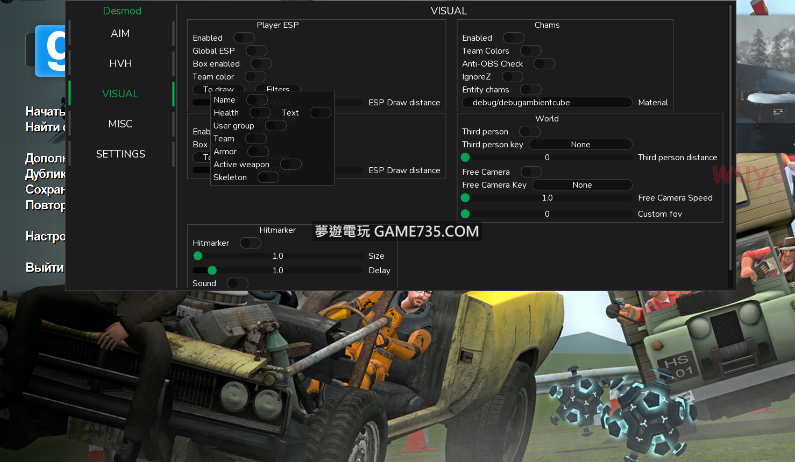
Task: Toggle Active weapon drawing option
Action: (x=291, y=164)
